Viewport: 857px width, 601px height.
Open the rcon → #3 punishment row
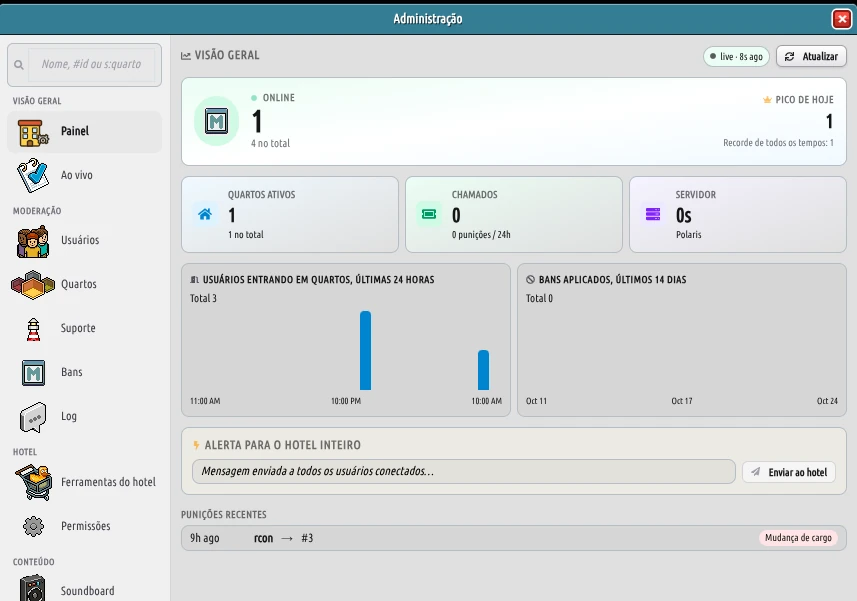click(514, 538)
